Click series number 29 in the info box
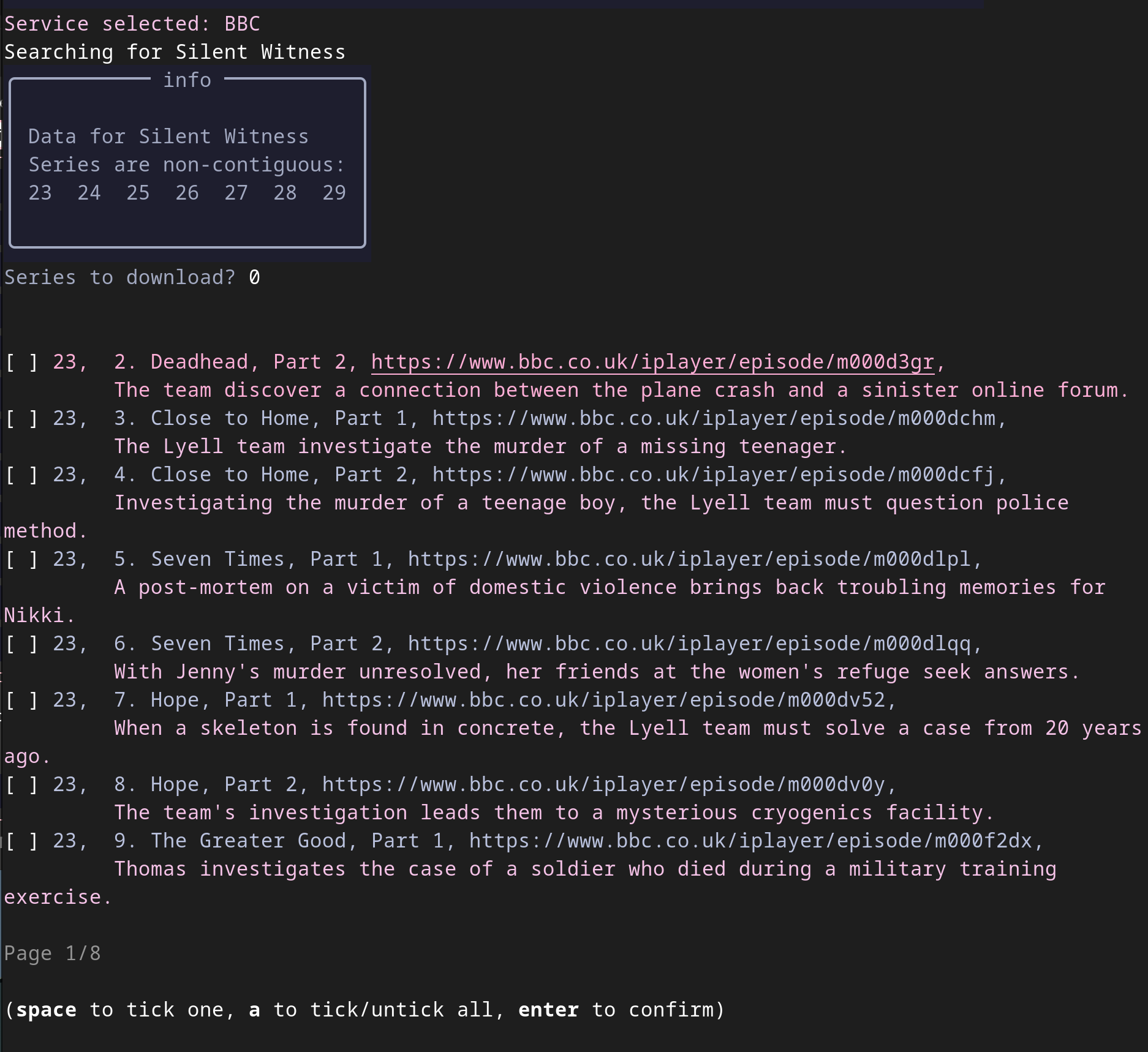 pos(334,193)
